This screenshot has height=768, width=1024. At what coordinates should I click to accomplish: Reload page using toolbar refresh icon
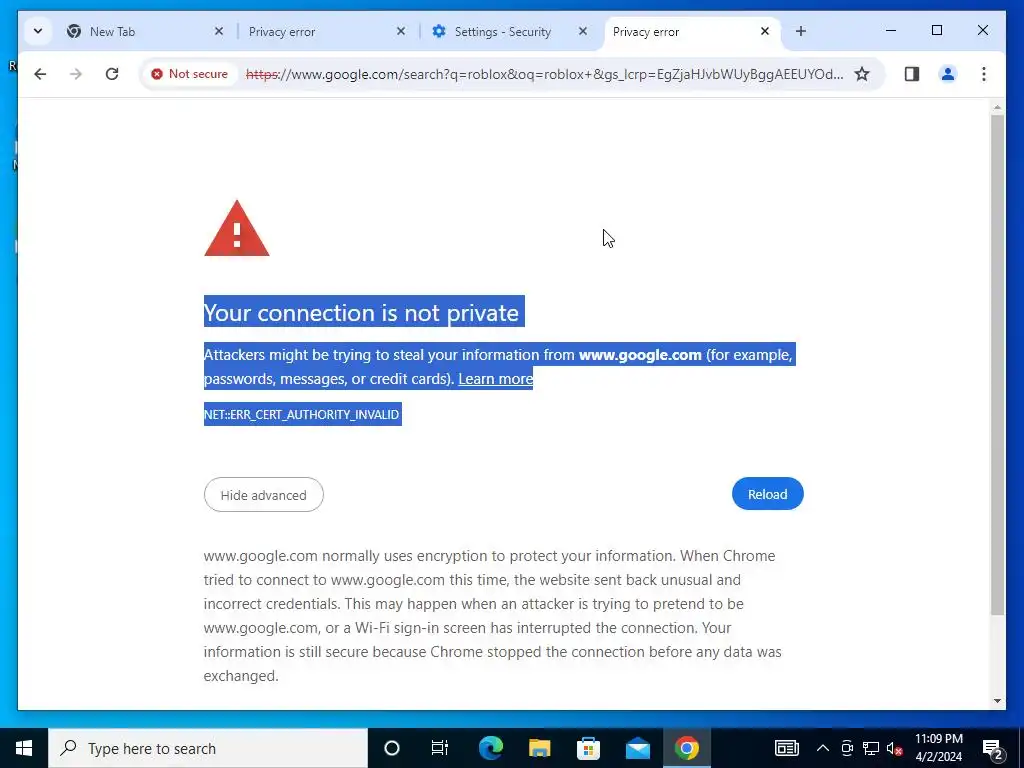coord(112,74)
